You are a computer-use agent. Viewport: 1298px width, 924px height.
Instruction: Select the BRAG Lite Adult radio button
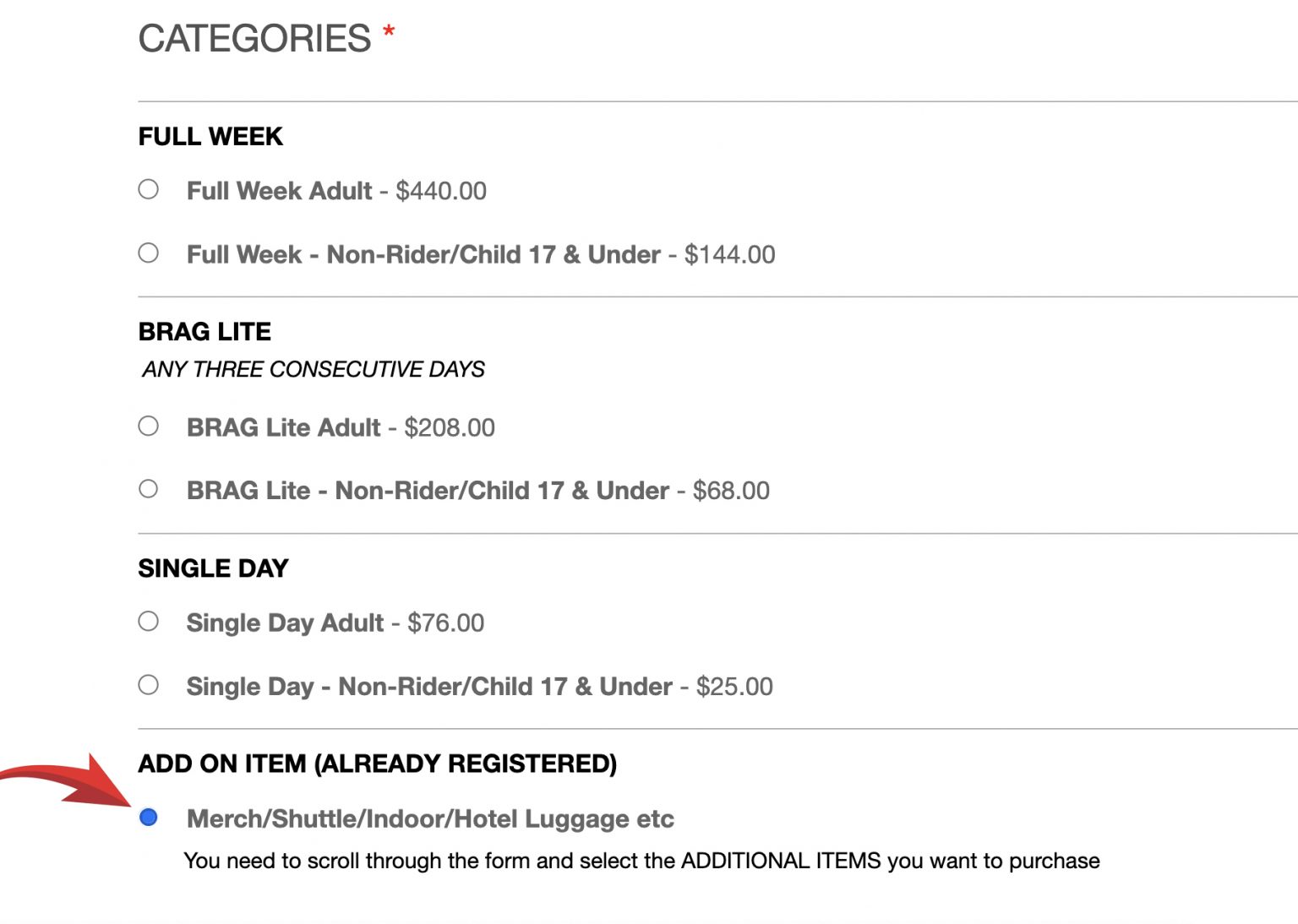click(x=149, y=426)
